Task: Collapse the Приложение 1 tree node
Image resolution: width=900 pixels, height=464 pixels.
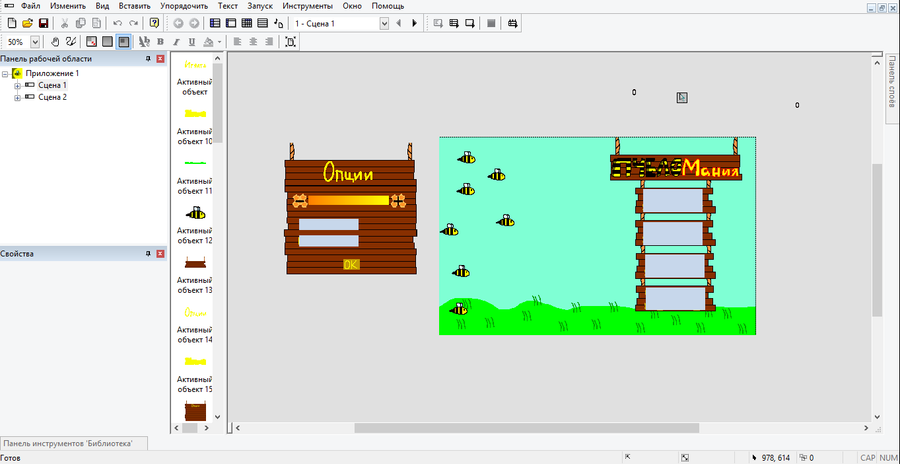Action: [5, 74]
